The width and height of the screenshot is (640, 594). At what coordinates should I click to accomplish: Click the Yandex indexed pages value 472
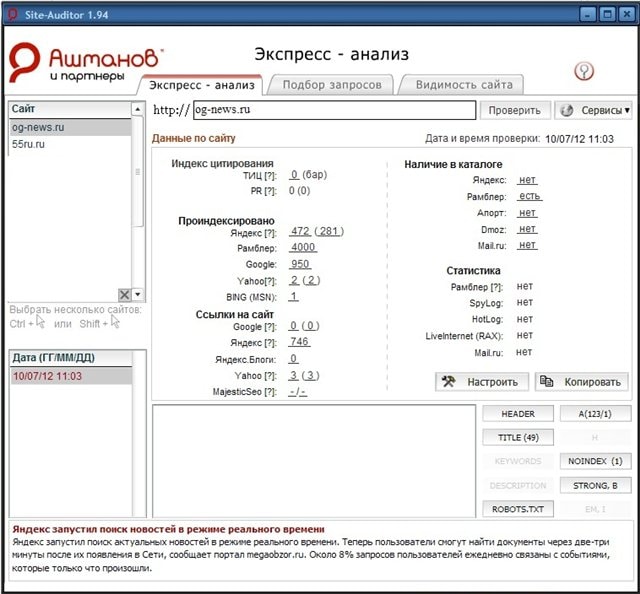[x=300, y=232]
